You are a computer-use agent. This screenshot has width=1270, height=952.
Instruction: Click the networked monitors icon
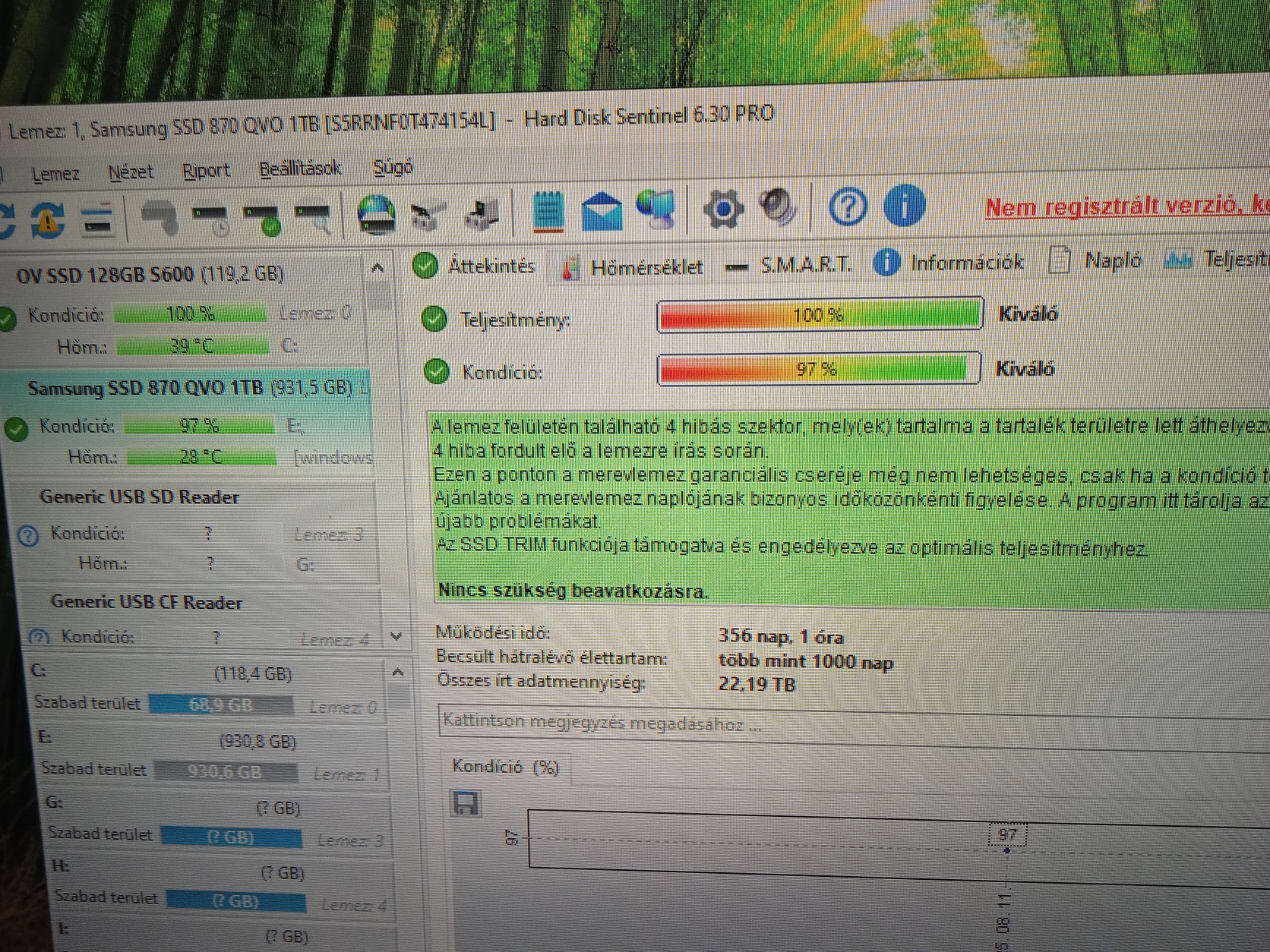(655, 207)
